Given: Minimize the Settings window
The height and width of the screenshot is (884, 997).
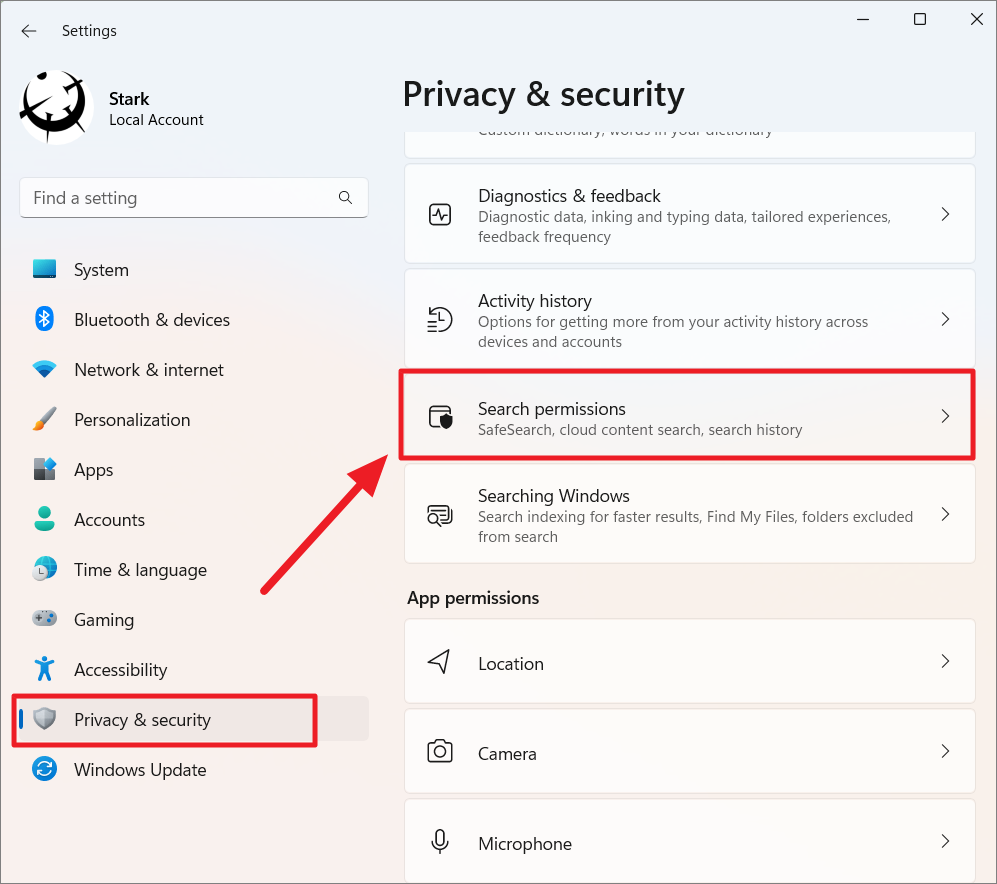Looking at the screenshot, I should pyautogui.click(x=863, y=19).
